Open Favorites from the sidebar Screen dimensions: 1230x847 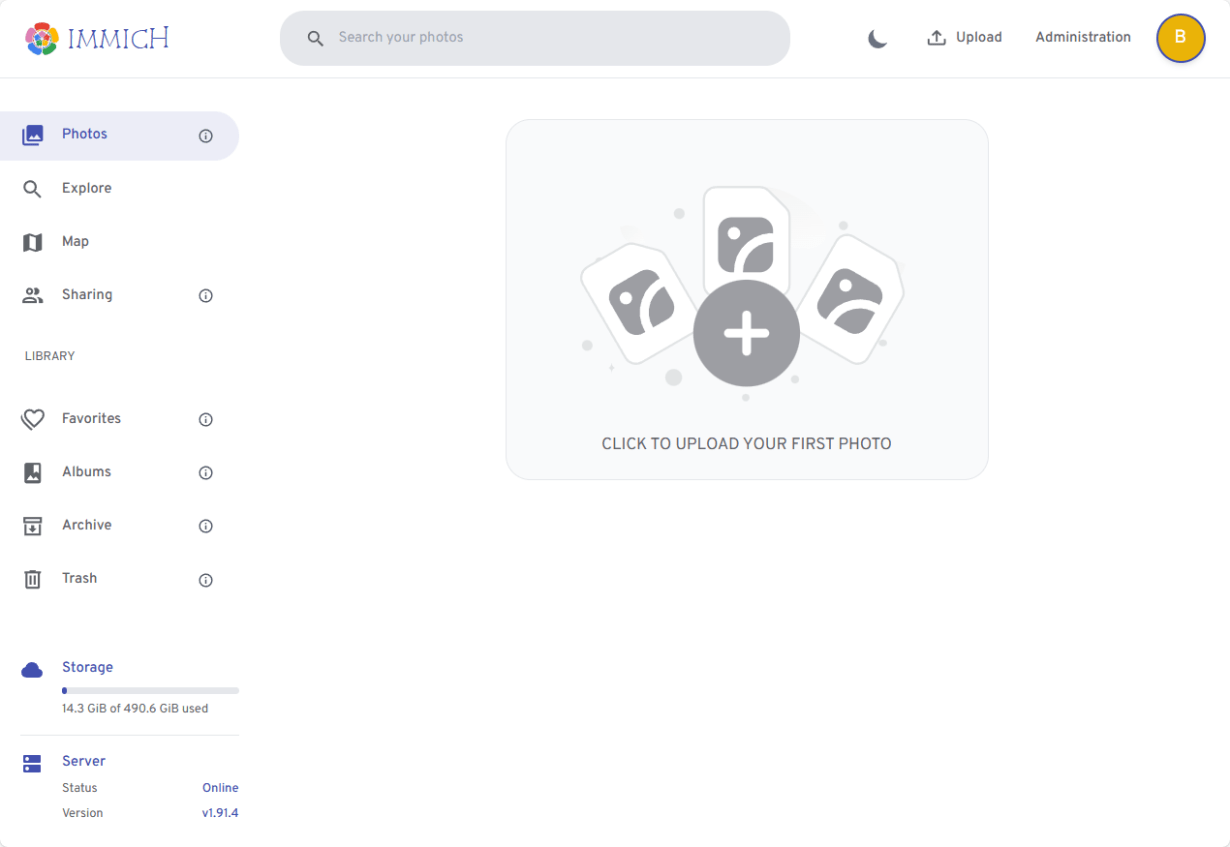click(91, 419)
